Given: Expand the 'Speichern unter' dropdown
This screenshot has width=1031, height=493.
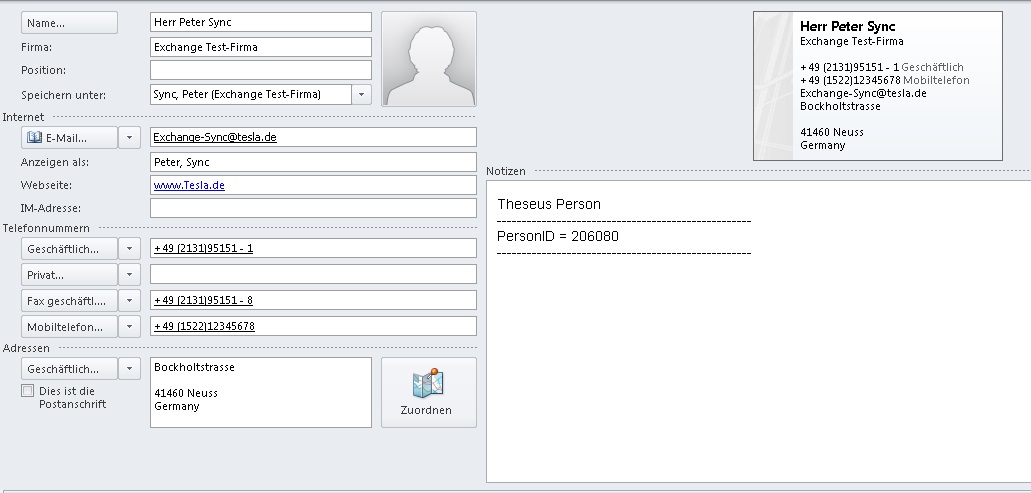Looking at the screenshot, I should (361, 94).
